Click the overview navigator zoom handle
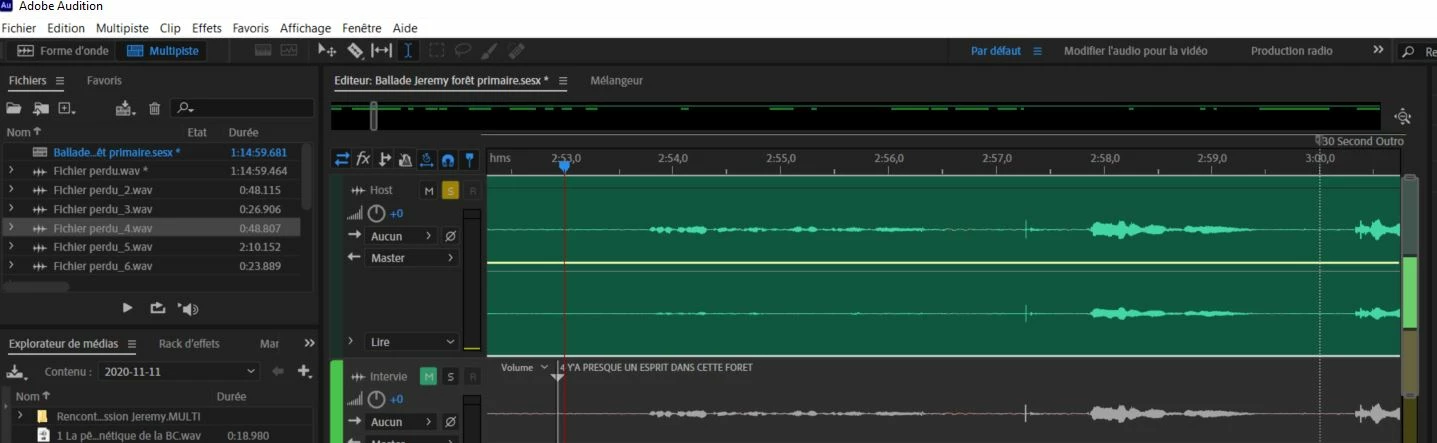The height and width of the screenshot is (443, 1437). coord(373,117)
